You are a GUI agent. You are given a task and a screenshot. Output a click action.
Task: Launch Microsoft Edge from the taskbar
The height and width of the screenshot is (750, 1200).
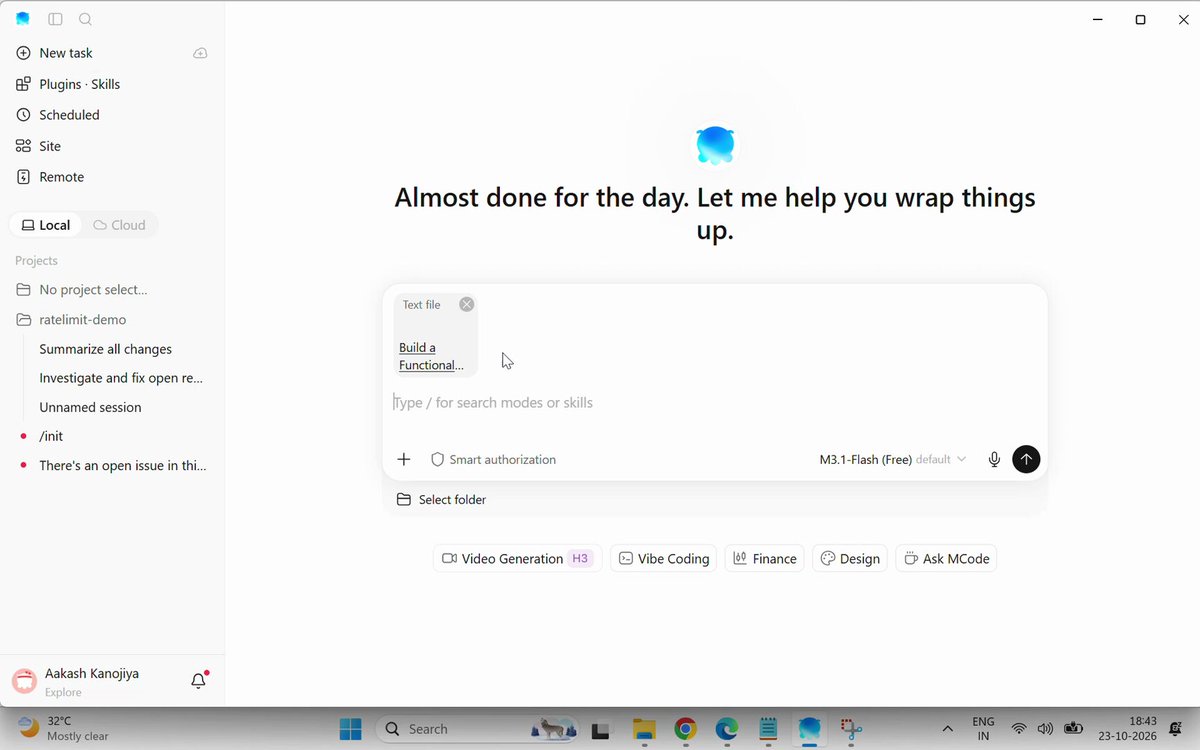[x=726, y=729]
